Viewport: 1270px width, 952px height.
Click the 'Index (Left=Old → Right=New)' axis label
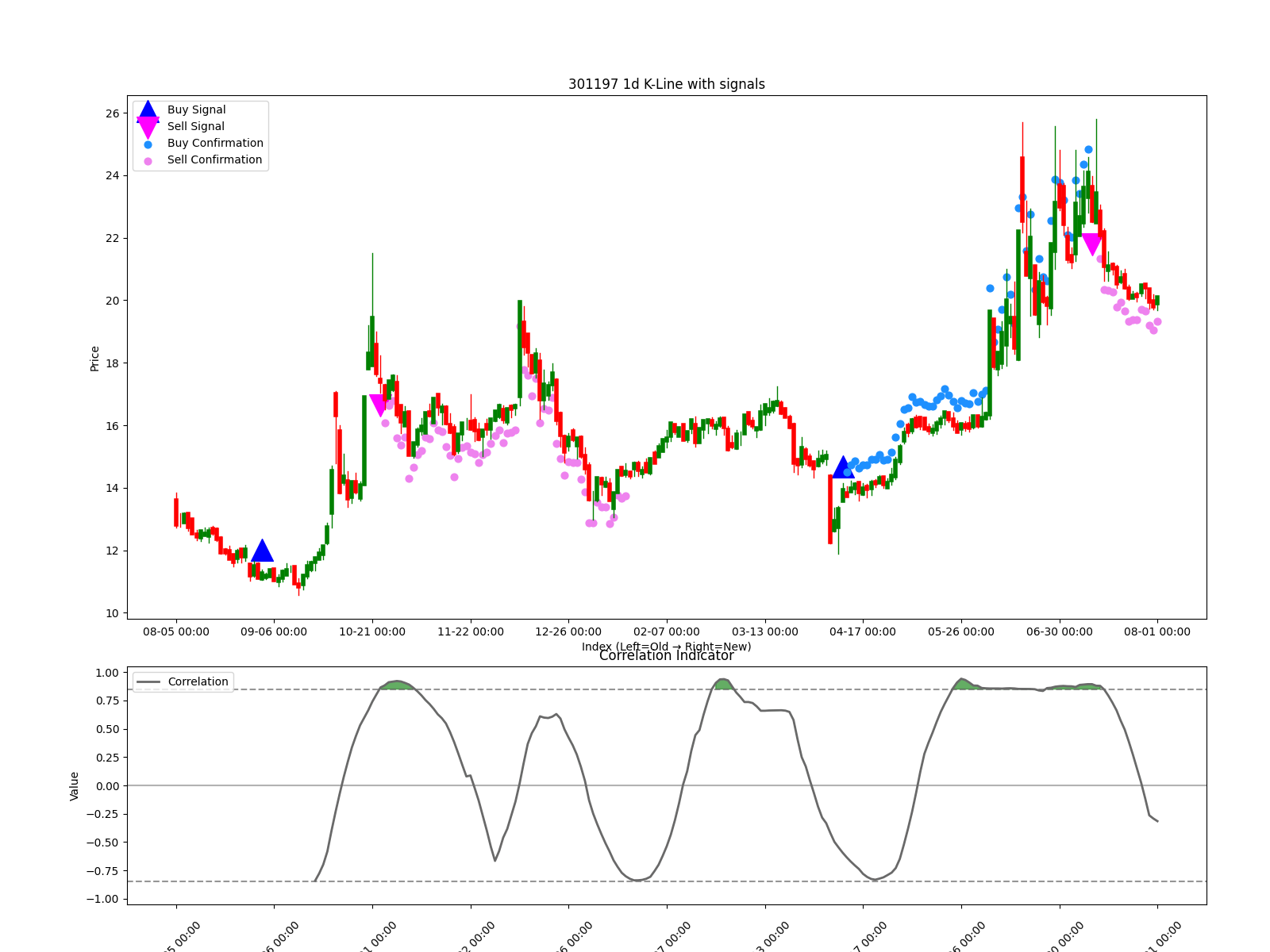click(x=667, y=647)
